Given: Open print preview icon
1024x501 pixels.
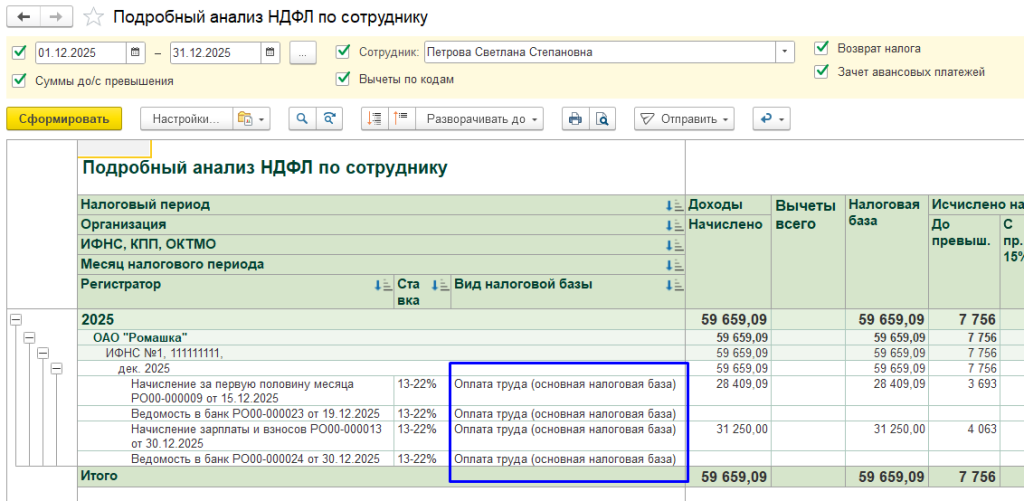Looking at the screenshot, I should pyautogui.click(x=601, y=119).
